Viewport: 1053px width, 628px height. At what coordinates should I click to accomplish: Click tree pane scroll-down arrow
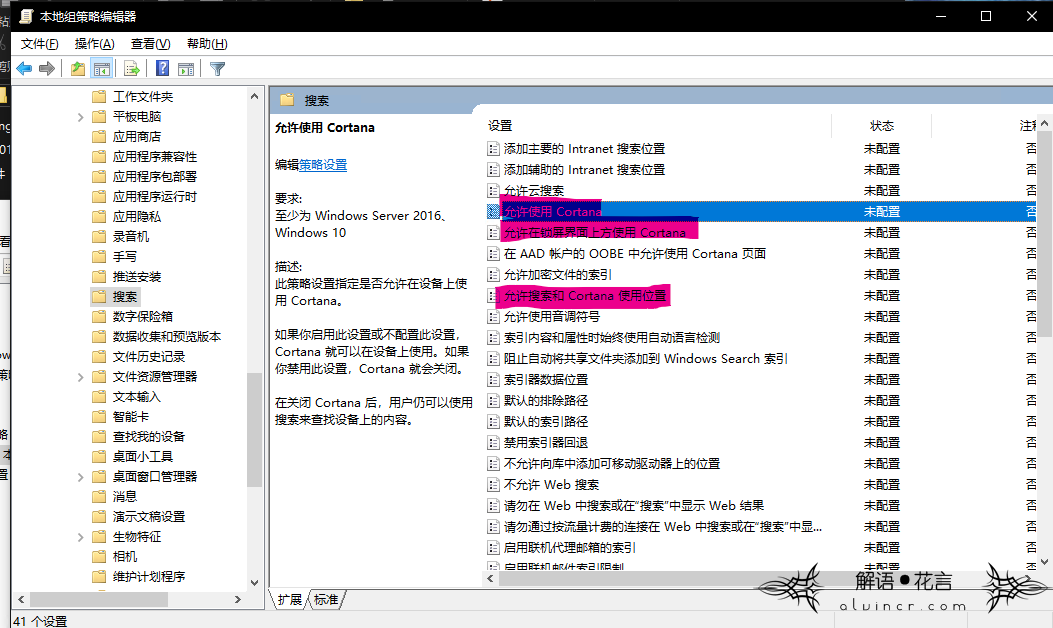coord(254,583)
